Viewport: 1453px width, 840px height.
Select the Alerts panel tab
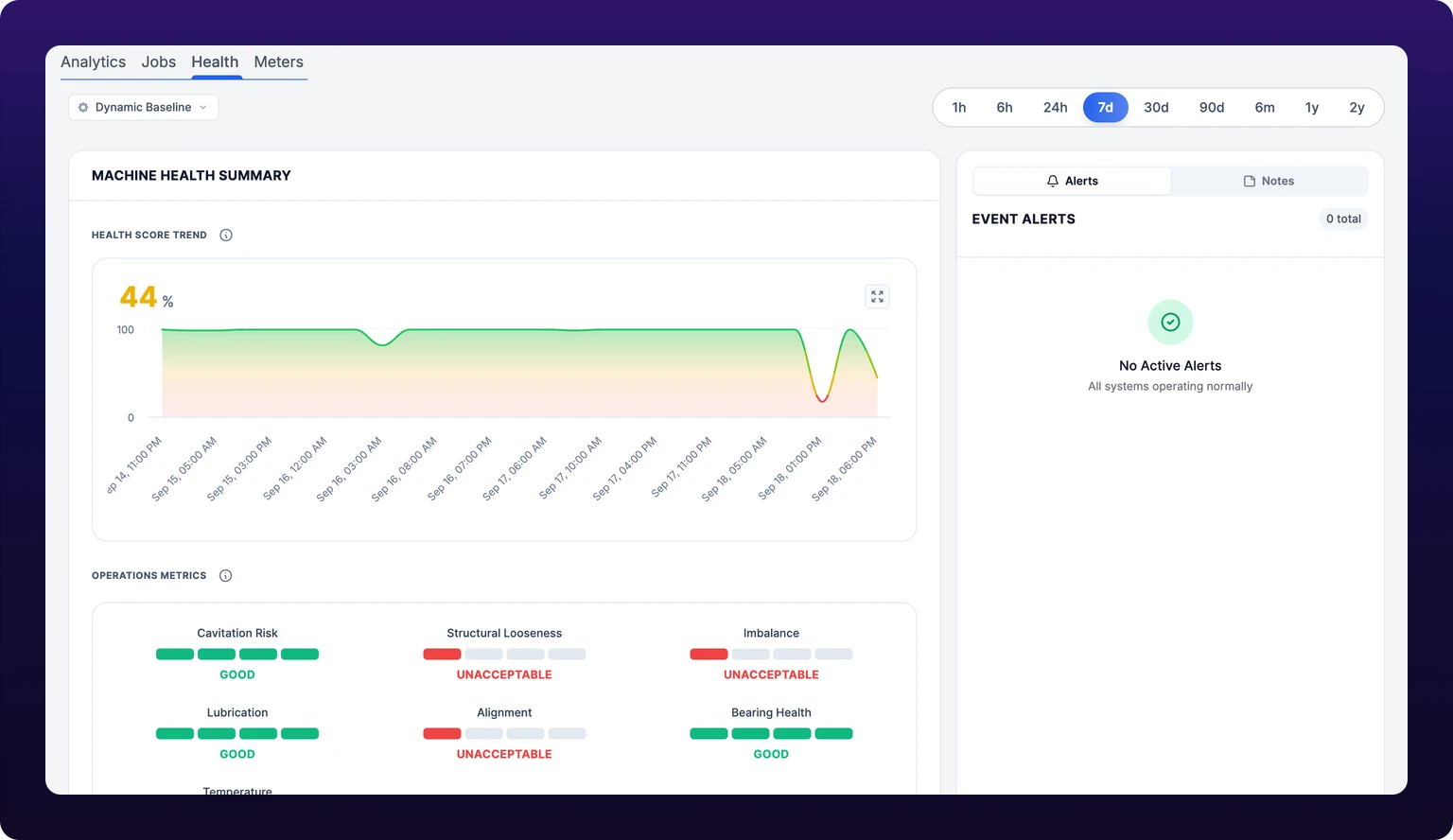[x=1072, y=182]
